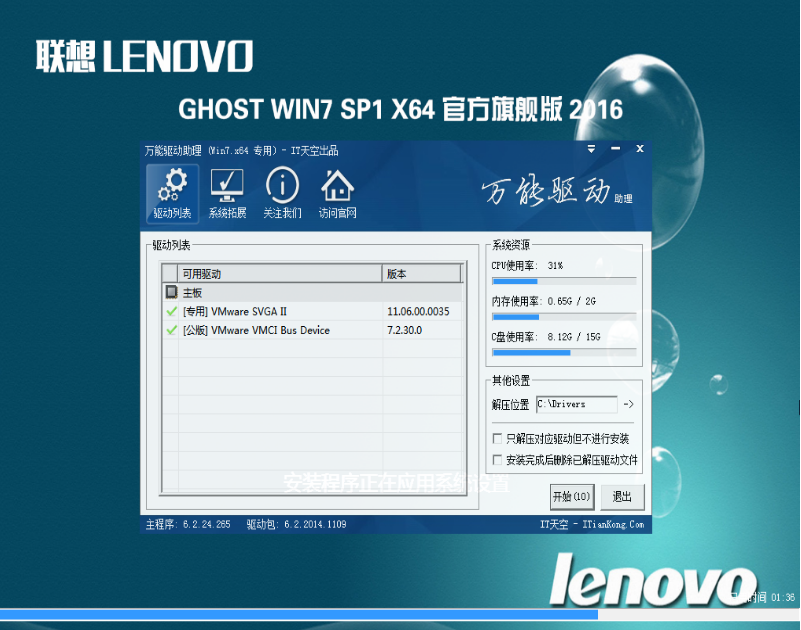801x630 pixels.
Task: Click the 内存使用率 0.65G / 2G value
Action: [572, 301]
